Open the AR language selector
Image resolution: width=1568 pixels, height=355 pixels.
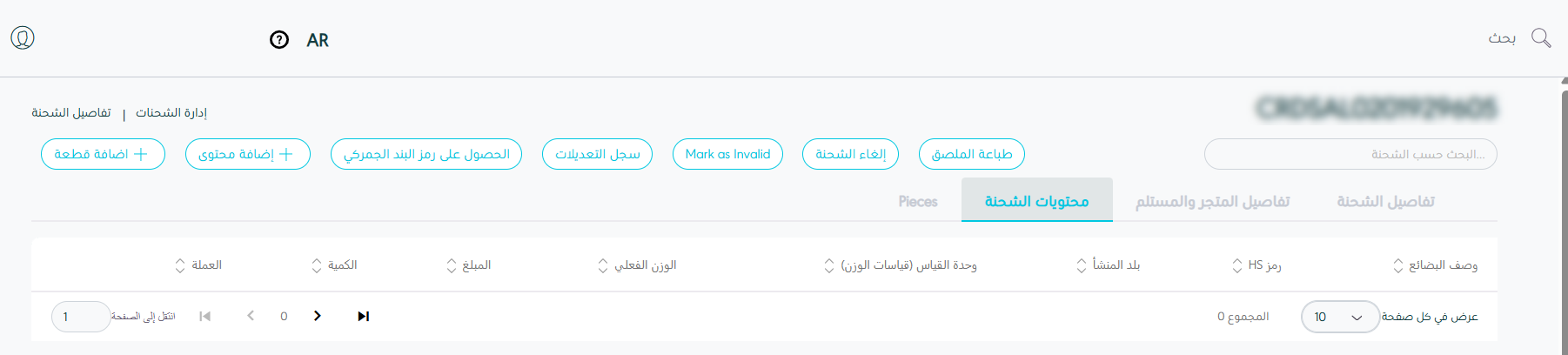(318, 40)
